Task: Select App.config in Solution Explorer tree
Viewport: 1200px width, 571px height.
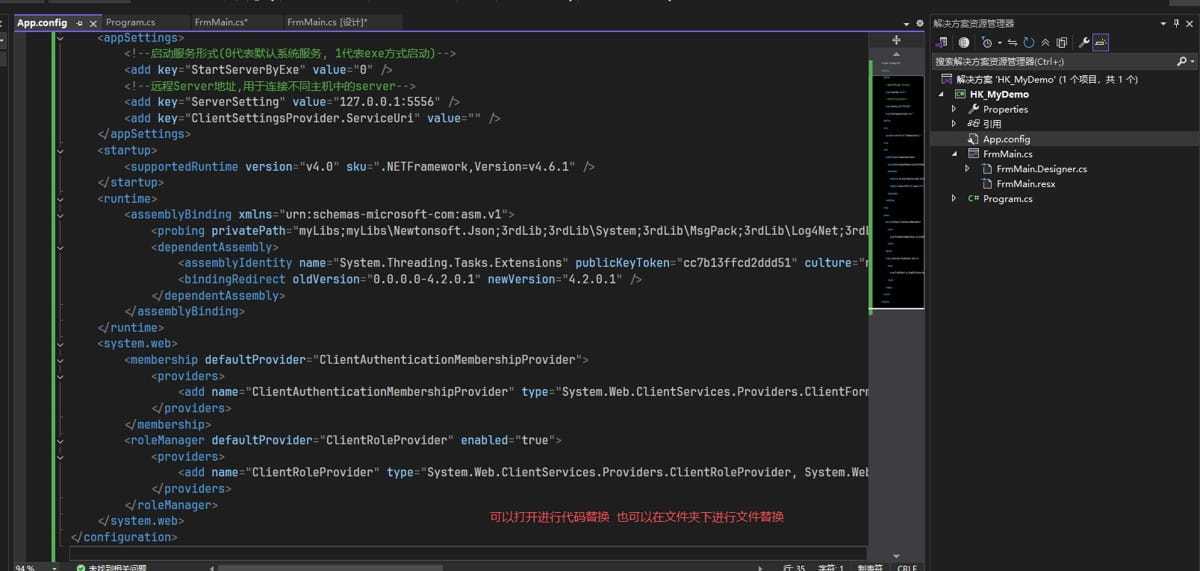Action: [x=1006, y=139]
